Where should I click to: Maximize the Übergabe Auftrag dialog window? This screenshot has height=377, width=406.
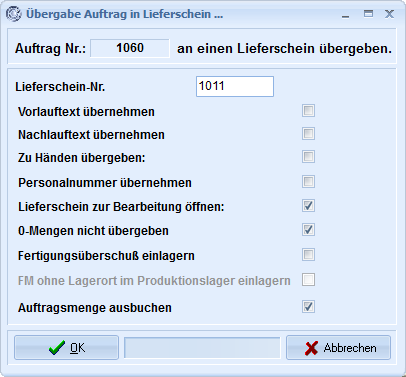(368, 14)
